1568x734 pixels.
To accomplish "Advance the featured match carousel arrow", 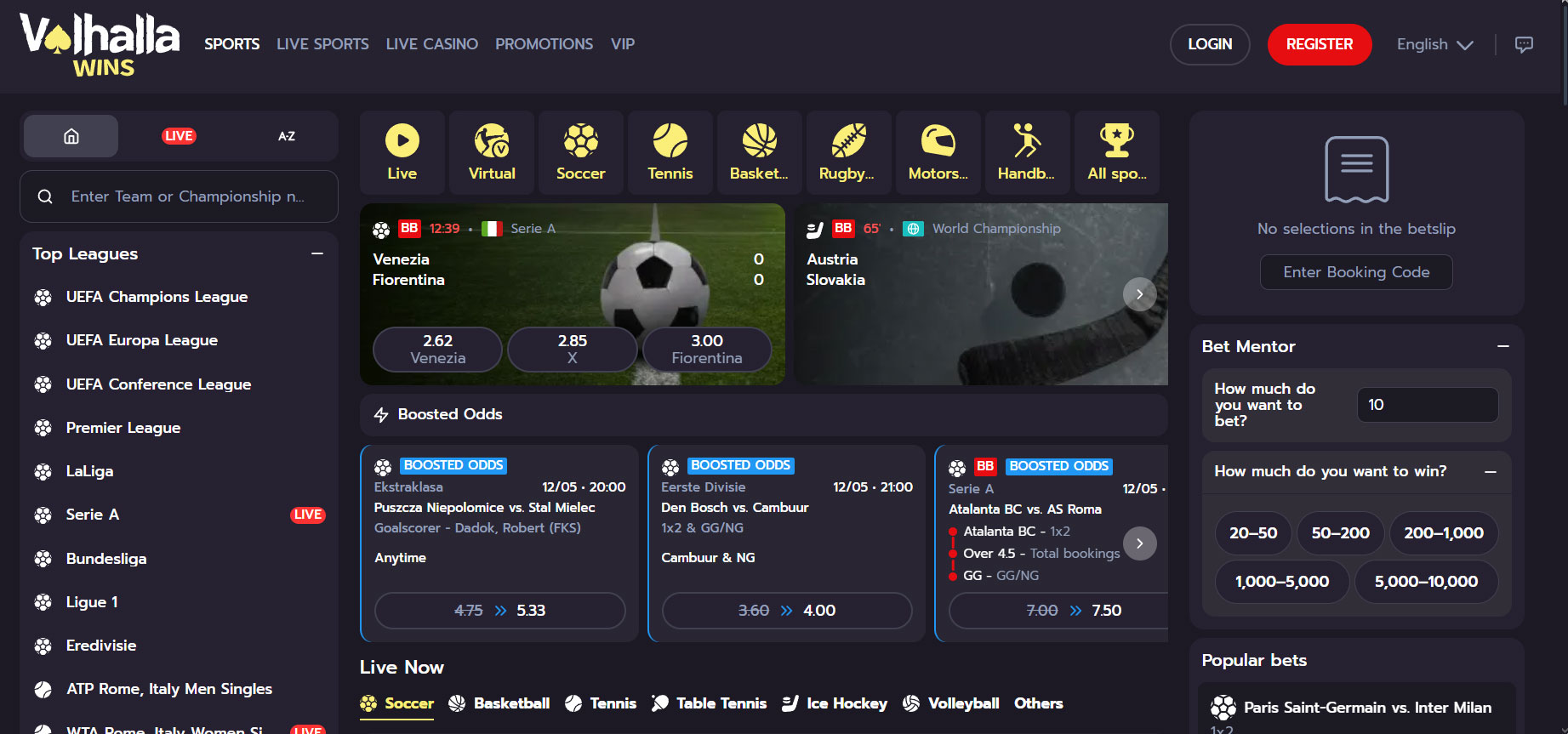I will (x=1139, y=294).
